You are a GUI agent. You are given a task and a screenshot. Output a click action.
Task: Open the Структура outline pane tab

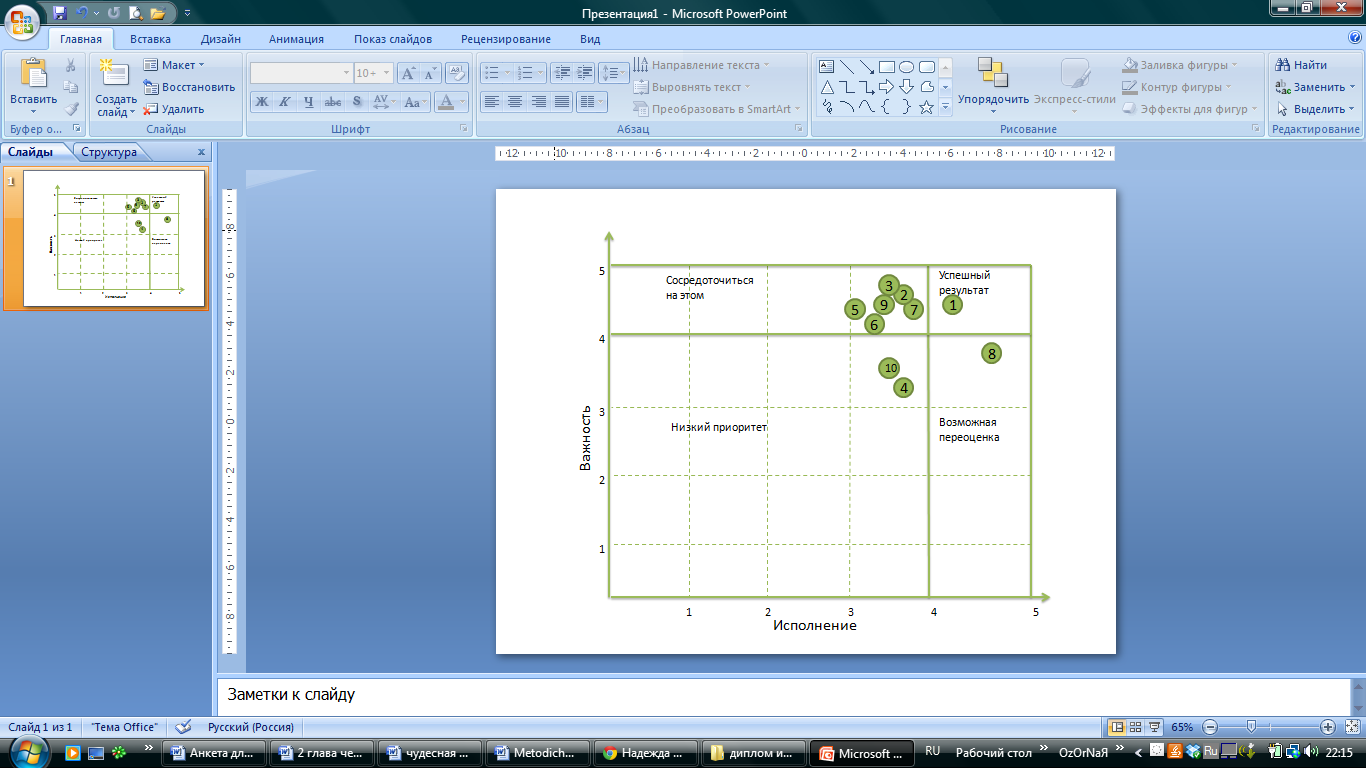tap(109, 152)
